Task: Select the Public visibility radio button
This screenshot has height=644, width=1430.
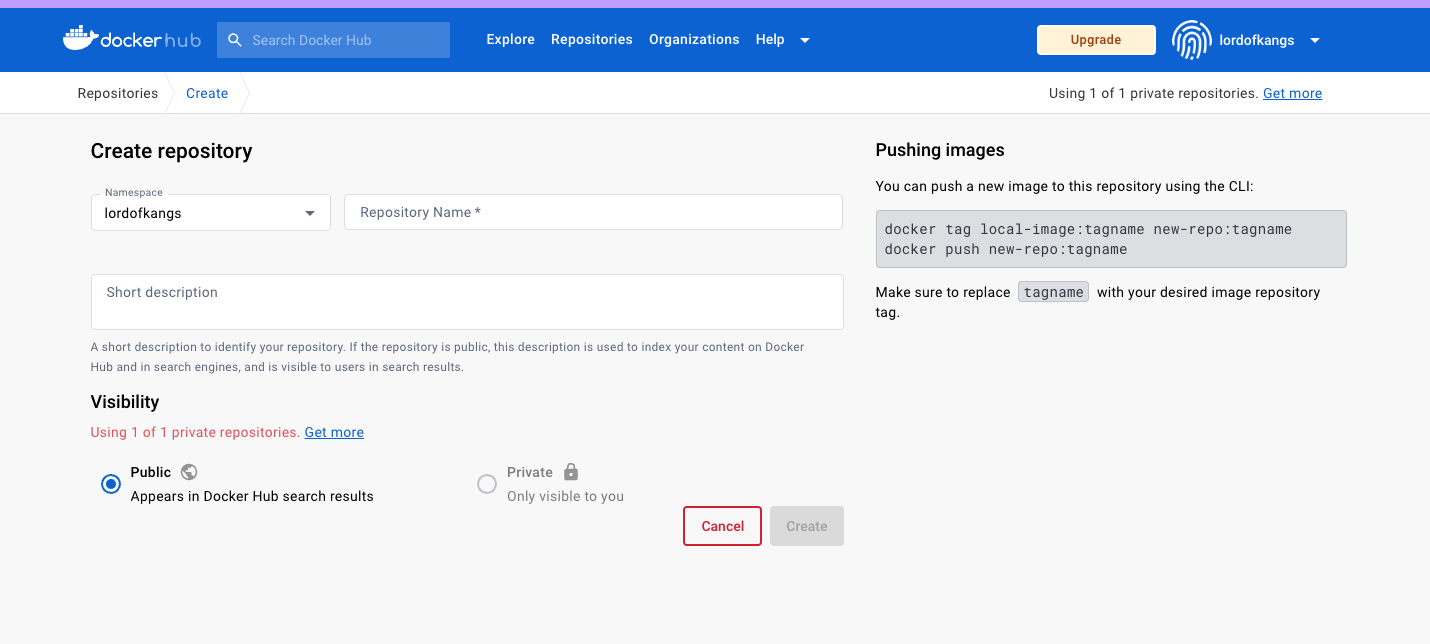Action: 111,484
